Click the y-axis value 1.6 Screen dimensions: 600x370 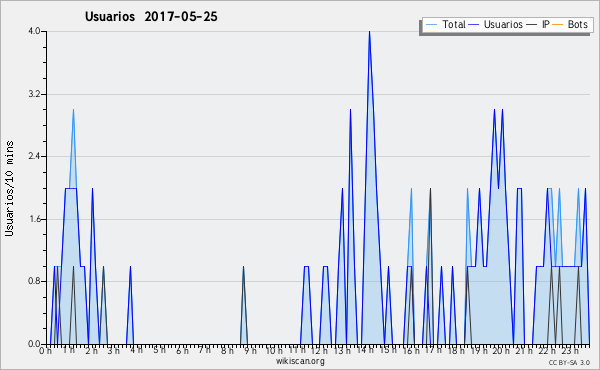(34, 219)
